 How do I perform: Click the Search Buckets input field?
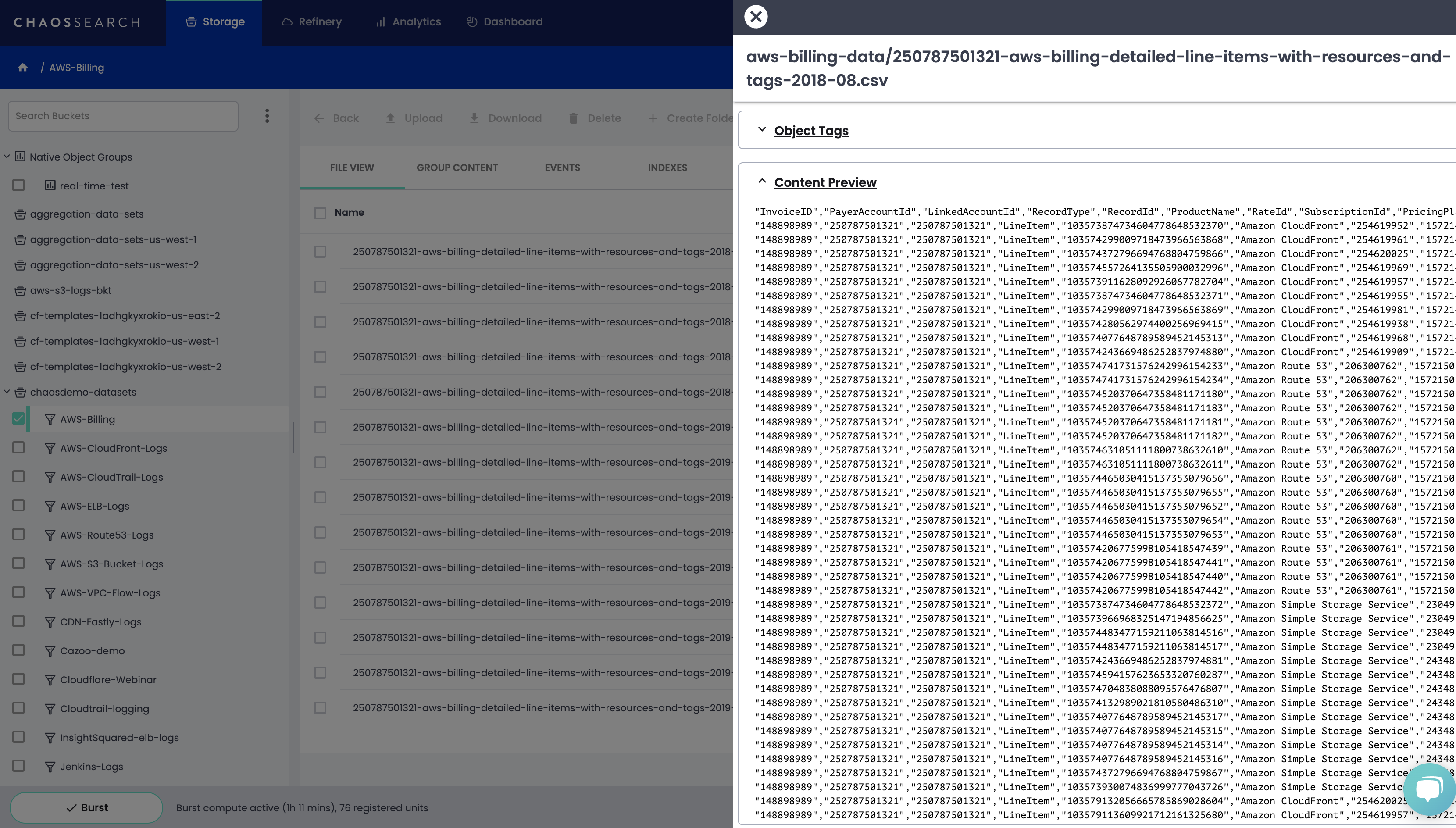click(123, 116)
